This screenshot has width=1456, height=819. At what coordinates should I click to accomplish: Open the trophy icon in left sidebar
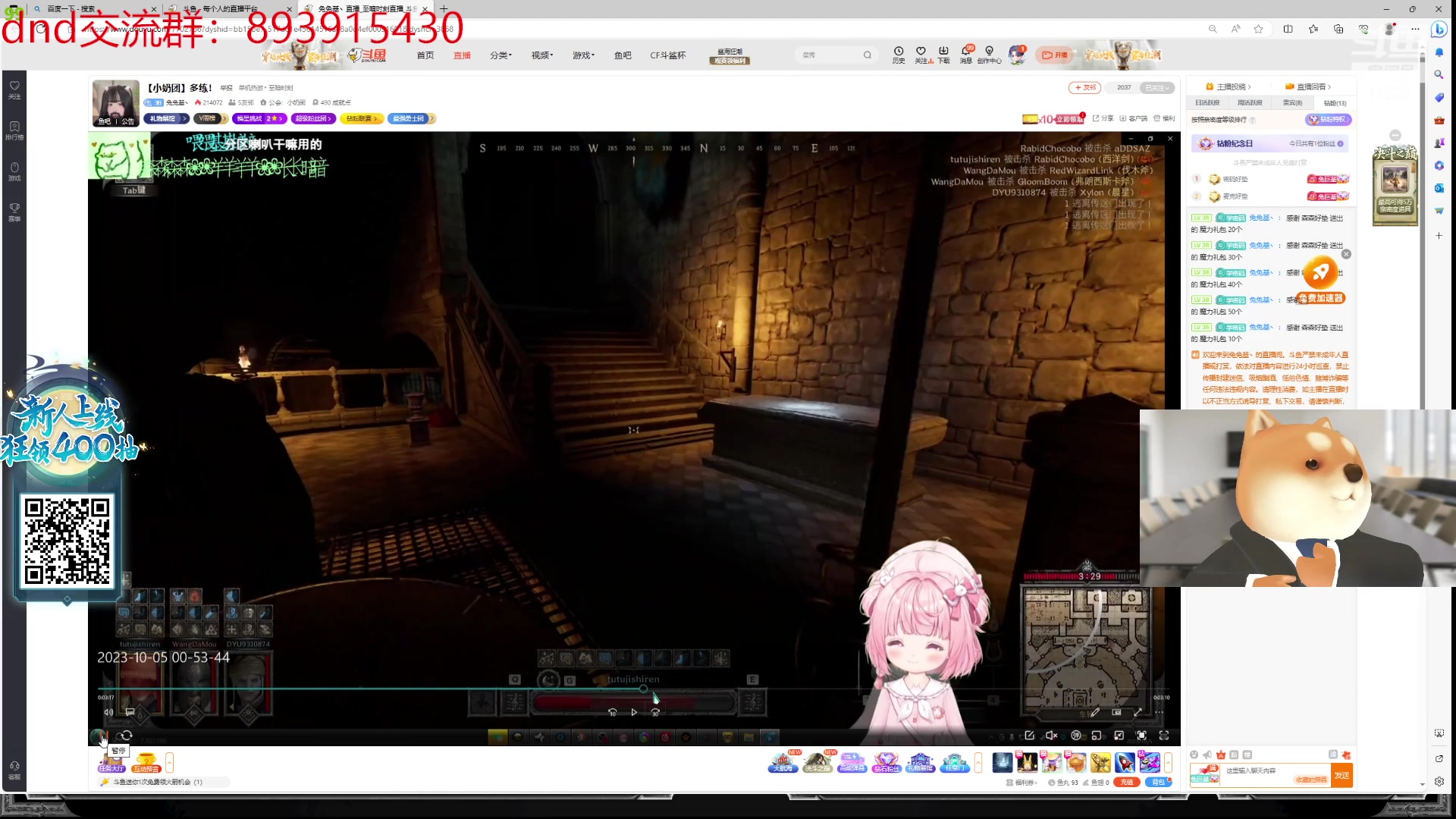(x=14, y=212)
